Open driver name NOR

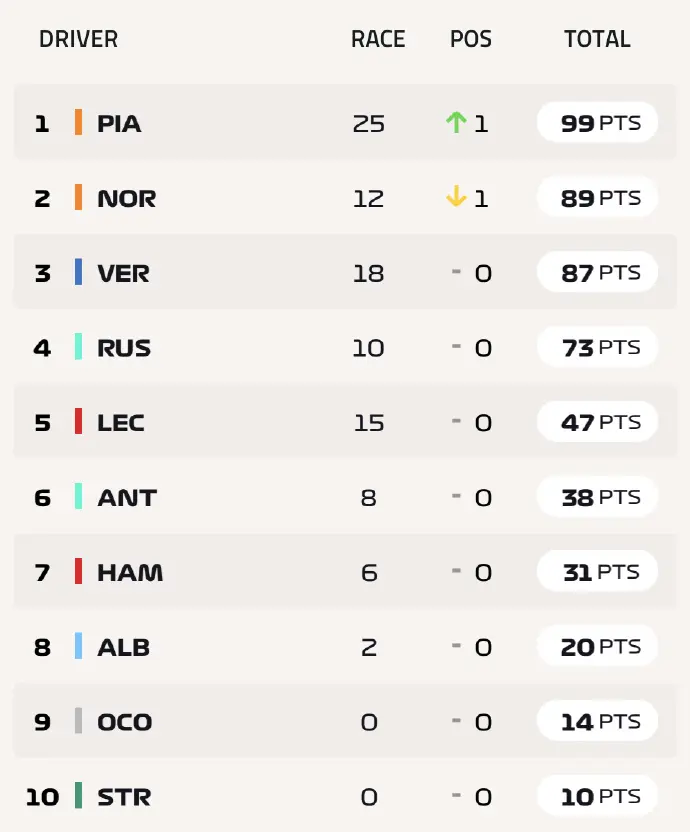127,199
